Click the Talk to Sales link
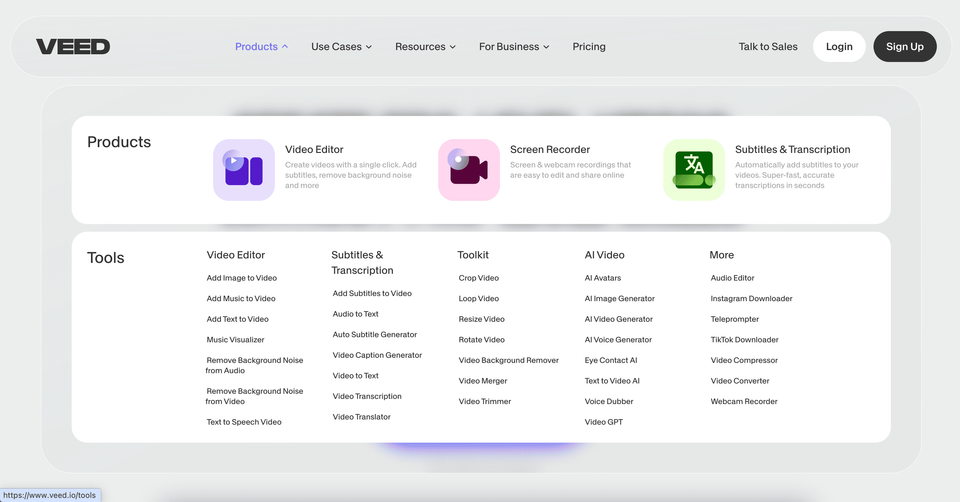 pos(768,47)
